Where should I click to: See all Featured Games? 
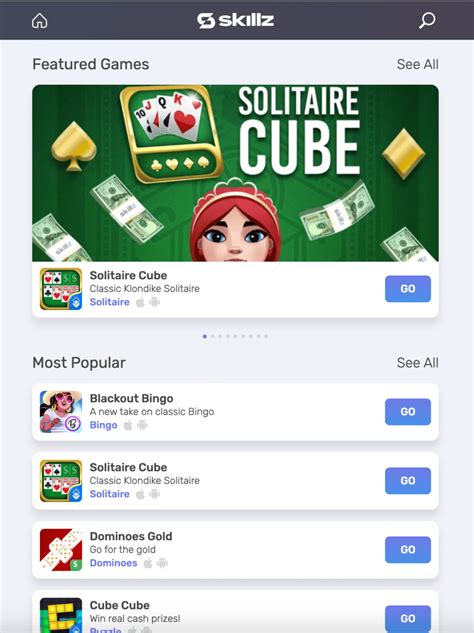tap(417, 64)
